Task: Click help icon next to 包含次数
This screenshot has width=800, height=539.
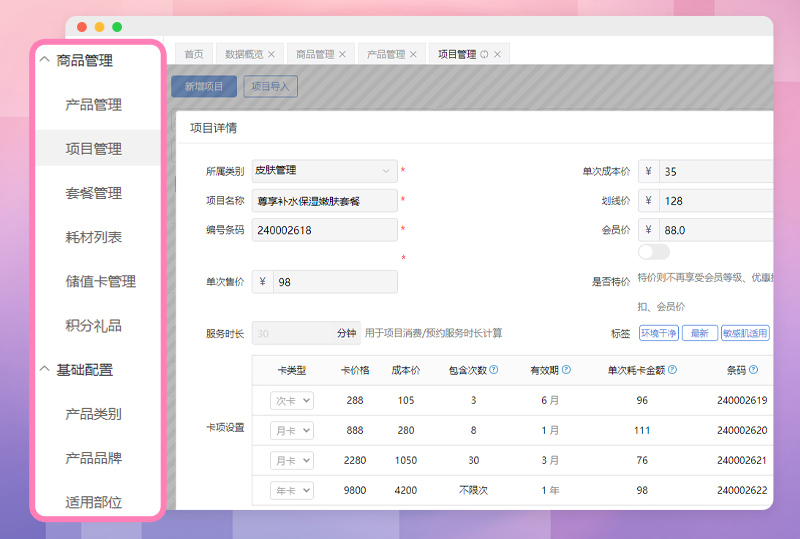Action: click(x=493, y=370)
